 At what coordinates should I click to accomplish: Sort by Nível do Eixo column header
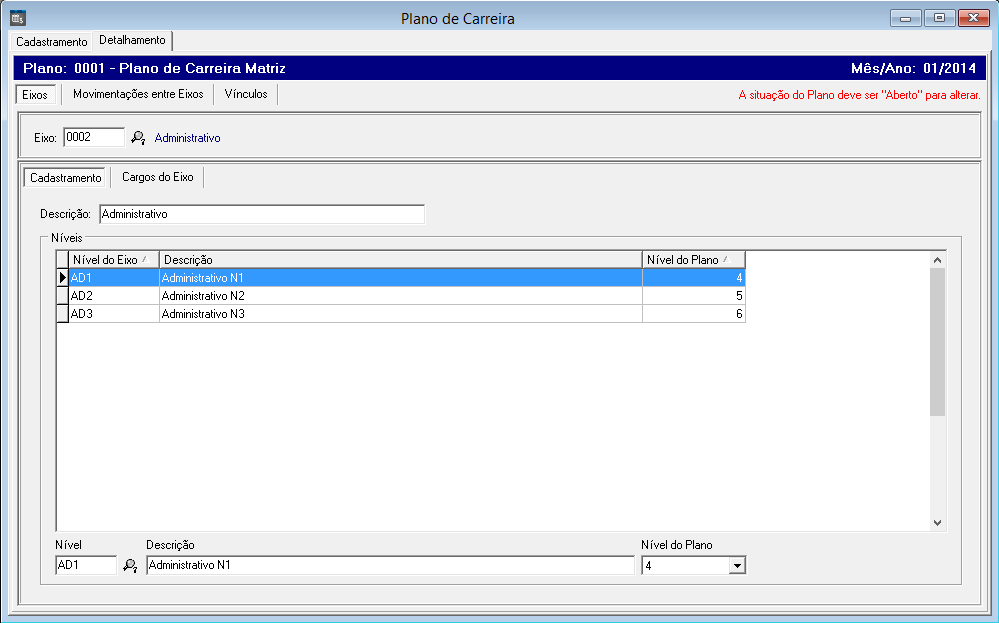click(110, 260)
